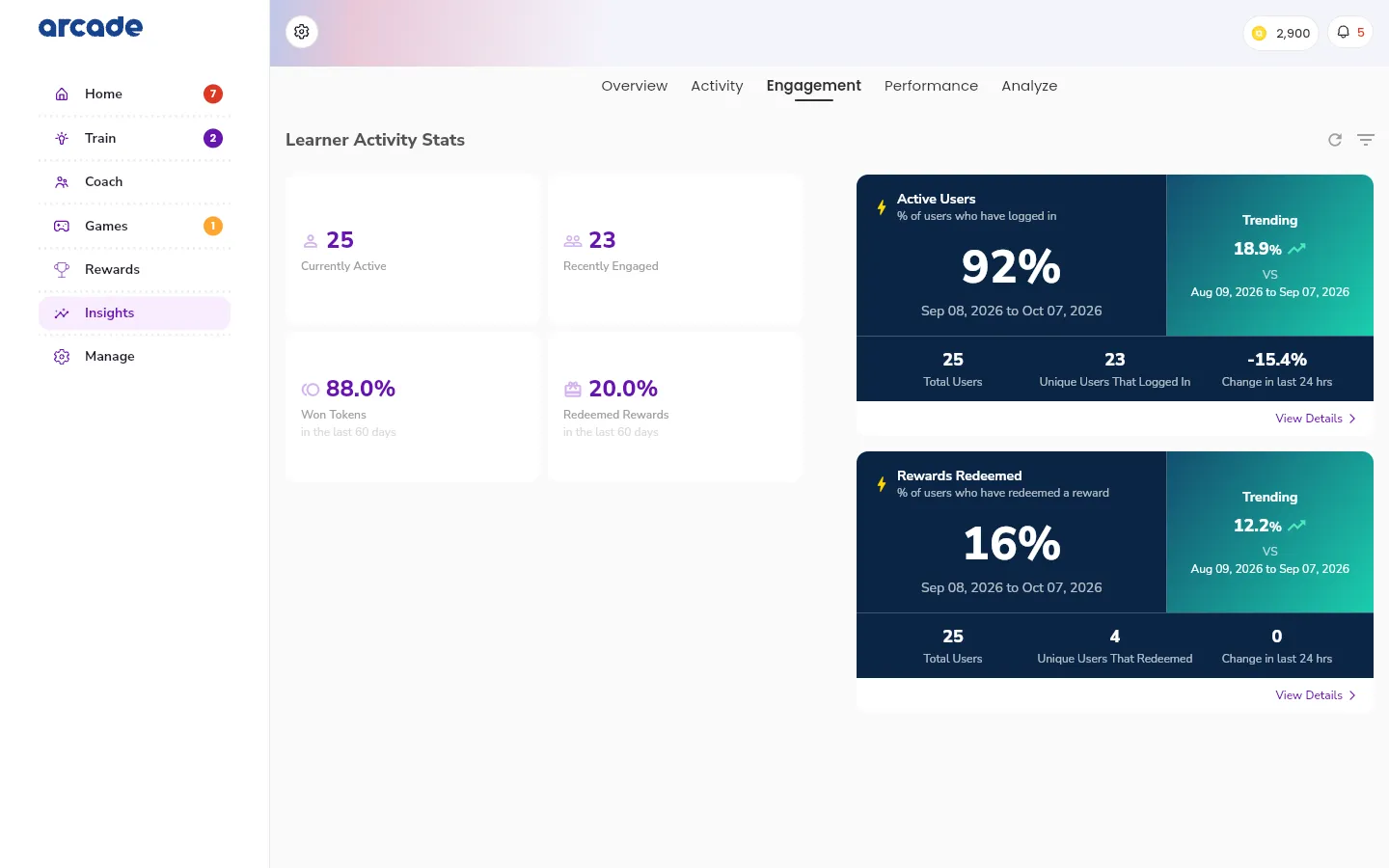The width and height of the screenshot is (1389, 868).
Task: Click trending arrow next to 12.2%
Action: [x=1296, y=526]
